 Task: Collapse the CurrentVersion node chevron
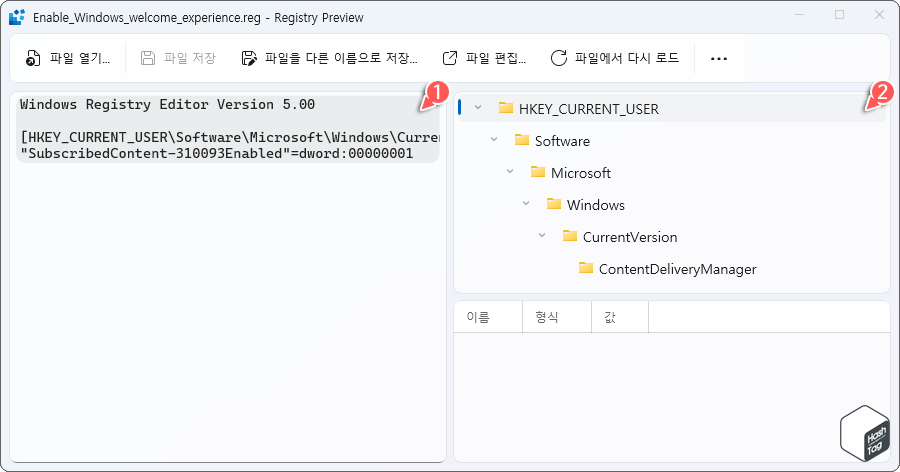[x=542, y=235]
